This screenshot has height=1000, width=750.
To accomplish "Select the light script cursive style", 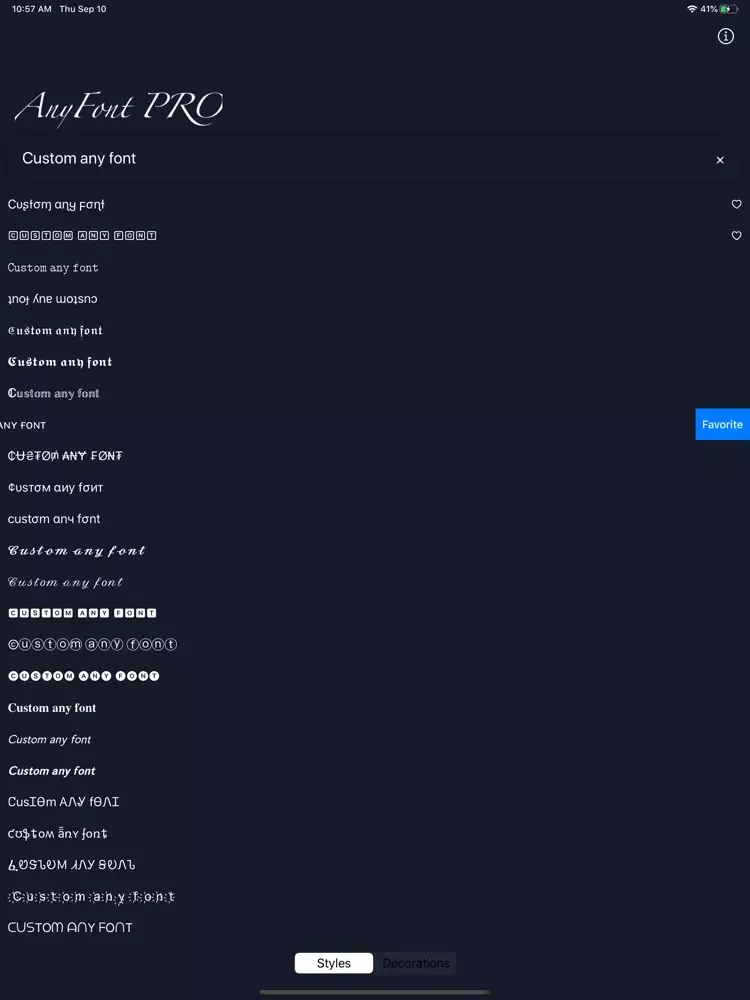I will point(65,582).
